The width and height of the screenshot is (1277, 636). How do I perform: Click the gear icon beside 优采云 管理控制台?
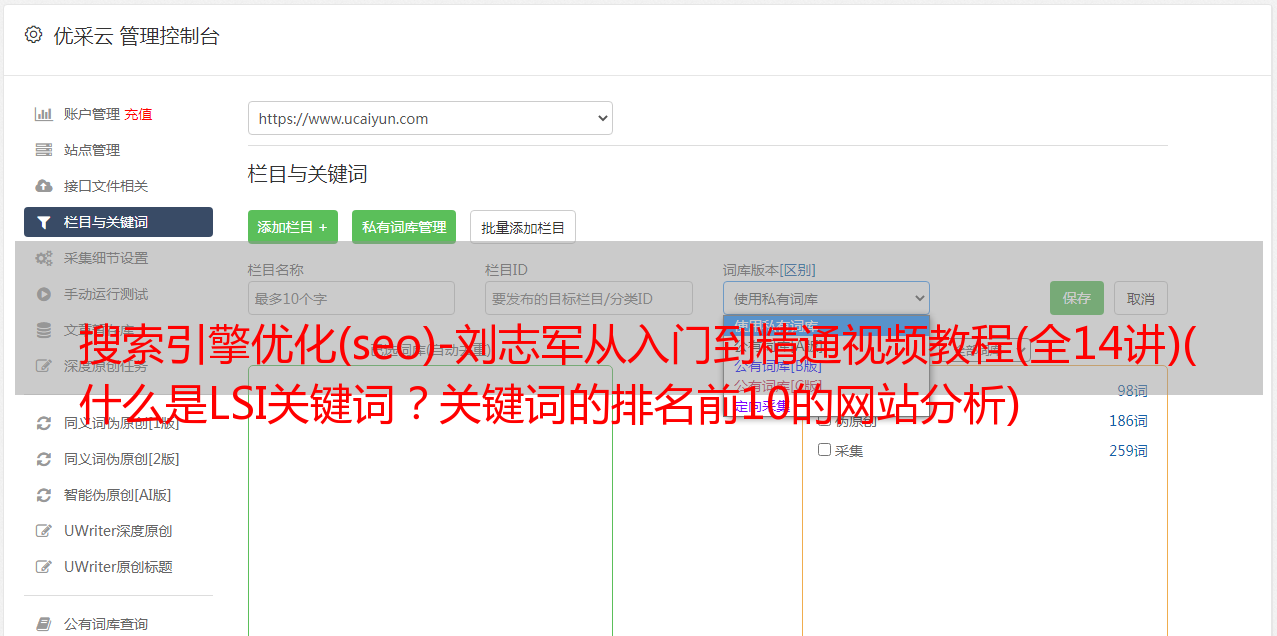34,35
